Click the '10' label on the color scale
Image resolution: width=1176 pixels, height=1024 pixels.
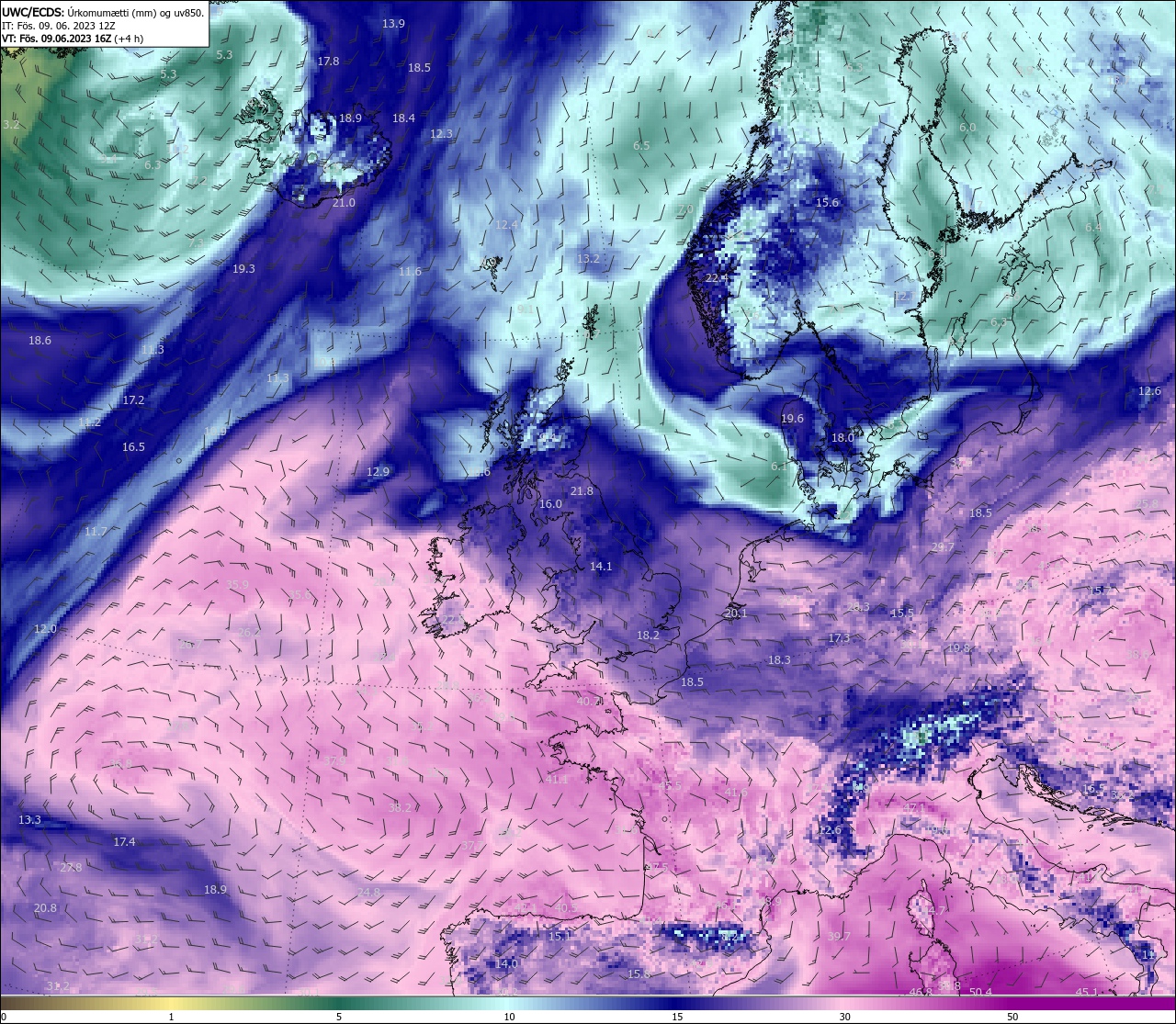pos(509,1017)
